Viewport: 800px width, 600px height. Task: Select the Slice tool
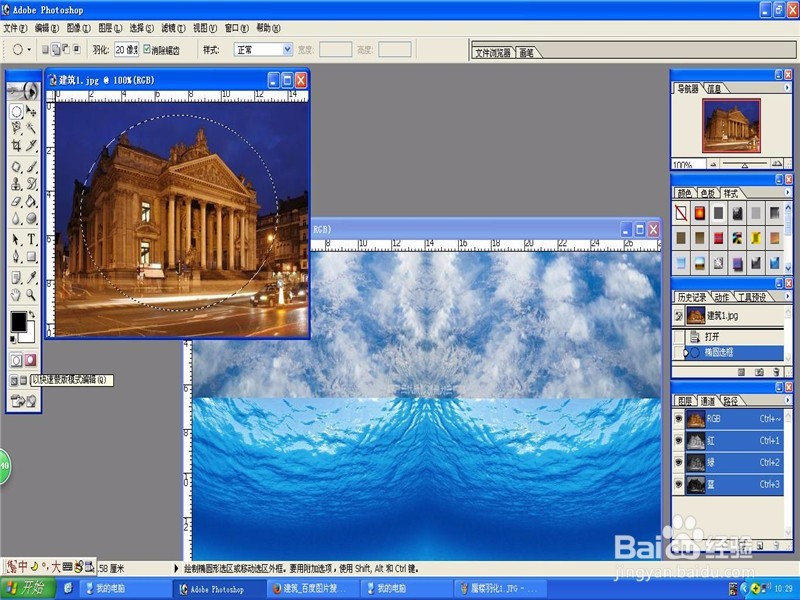pyautogui.click(x=31, y=145)
